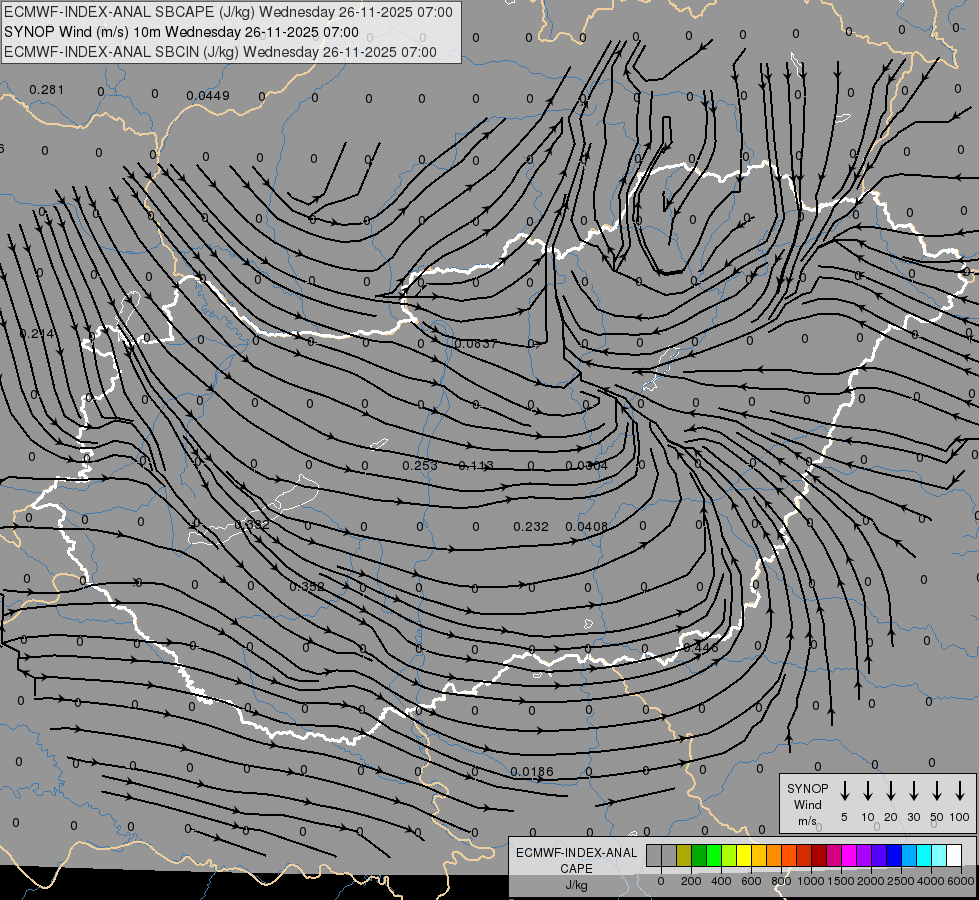
Task: Click the 0.352 value on the map
Action: pyautogui.click(x=307, y=586)
